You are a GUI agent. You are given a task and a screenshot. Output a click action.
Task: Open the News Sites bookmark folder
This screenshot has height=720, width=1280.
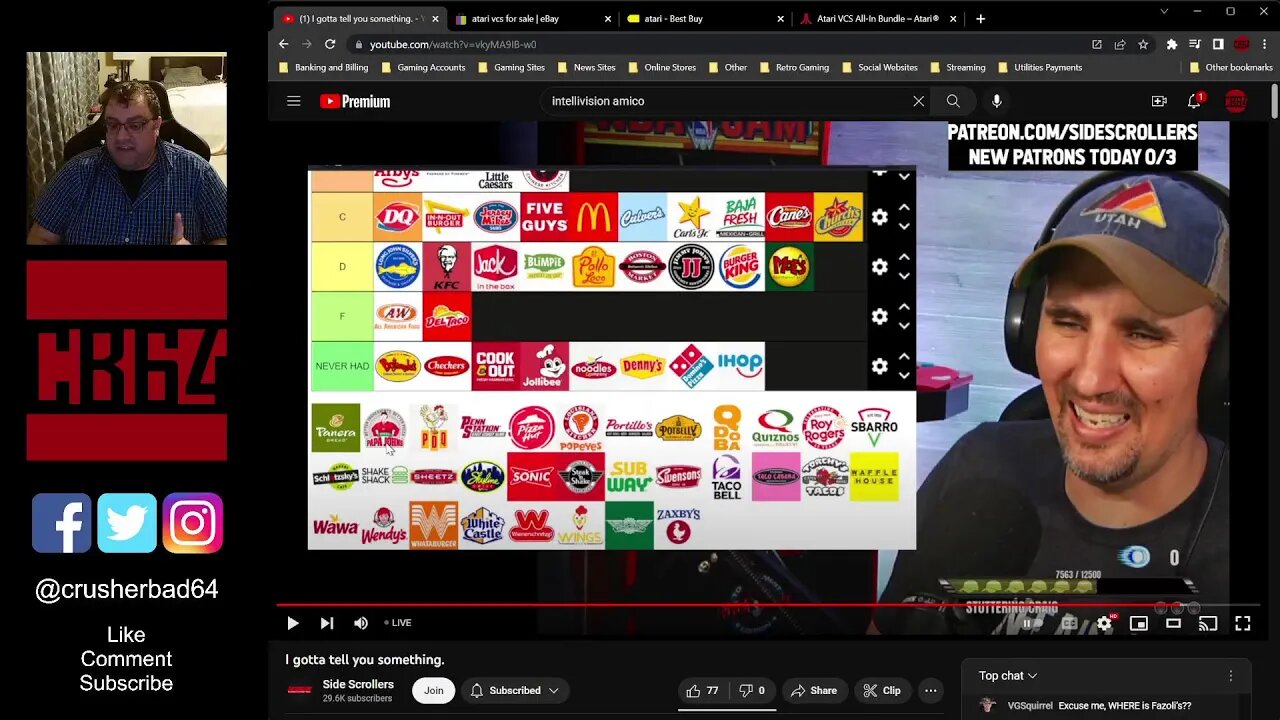(586, 67)
